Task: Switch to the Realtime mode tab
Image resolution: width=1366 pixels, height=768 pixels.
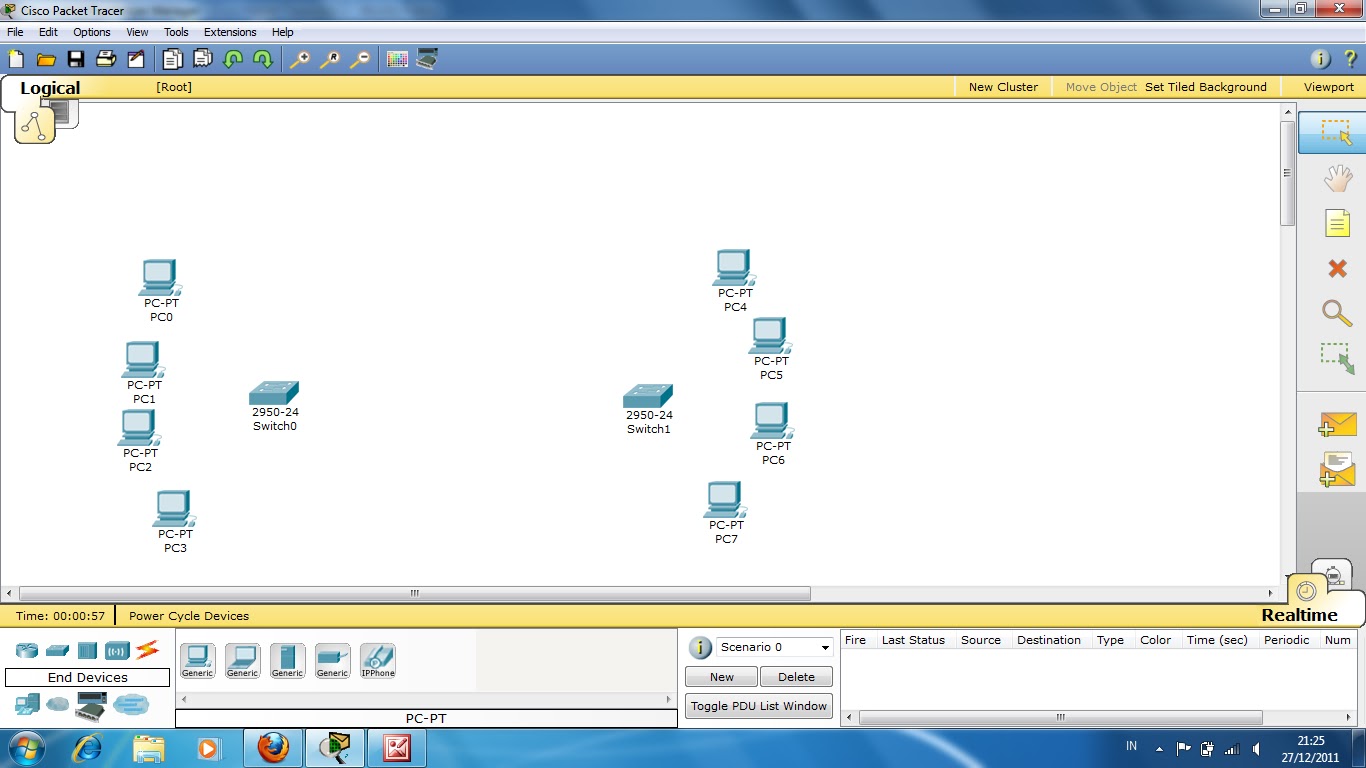Action: pos(1299,615)
